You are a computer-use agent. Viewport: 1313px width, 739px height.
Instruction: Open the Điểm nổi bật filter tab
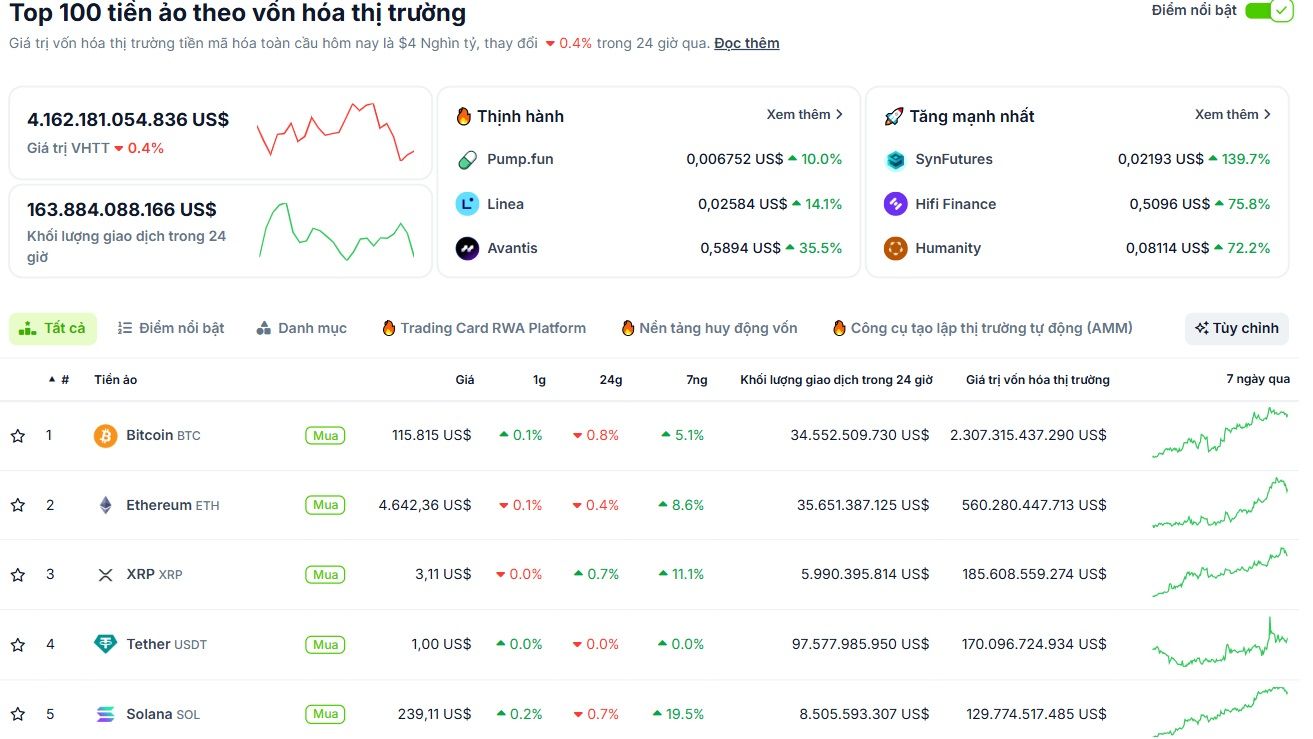170,327
